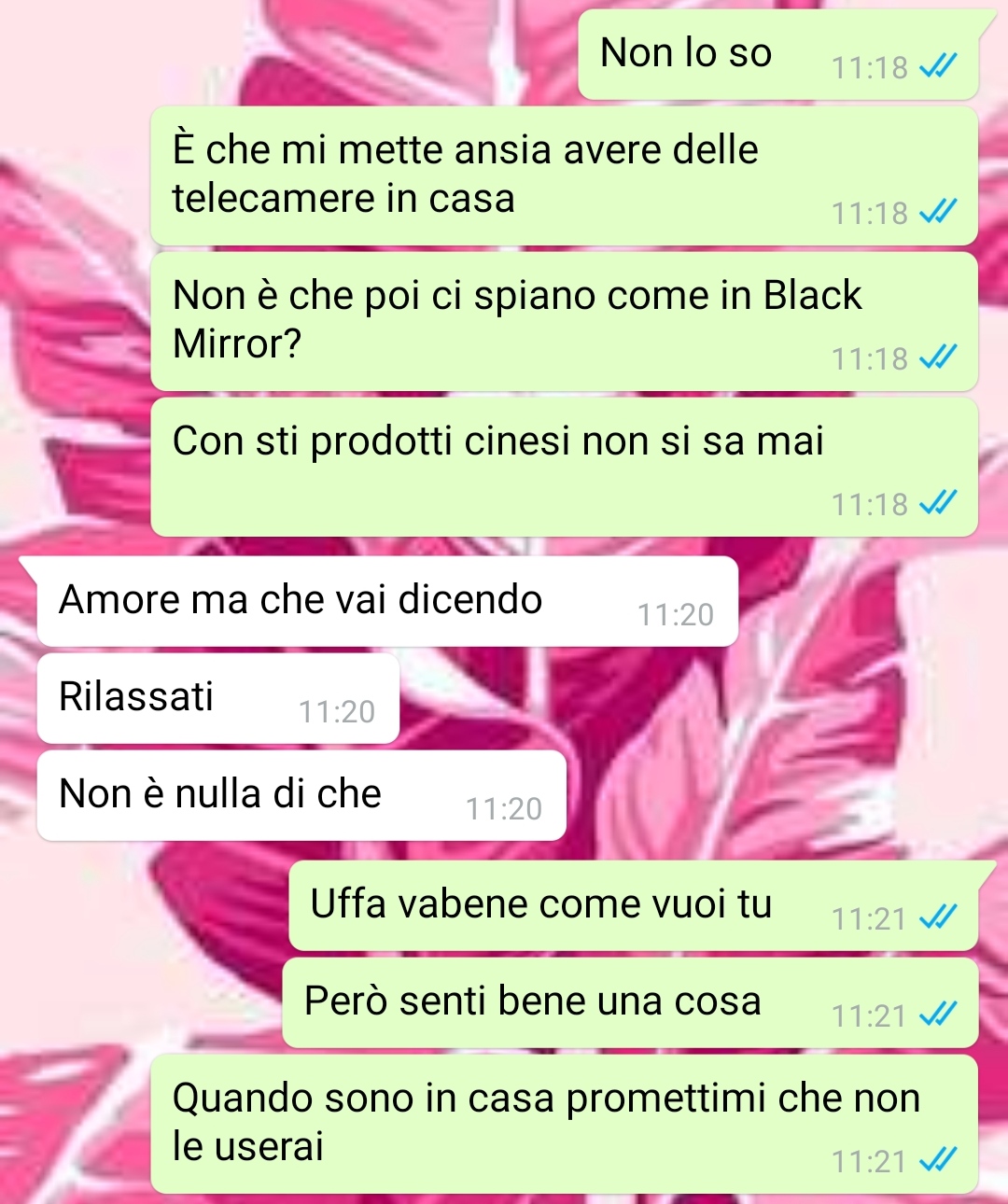Select 'Uffa vabene come vuoi tu' message
Screen dimensions: 1008x1204
point(634,905)
